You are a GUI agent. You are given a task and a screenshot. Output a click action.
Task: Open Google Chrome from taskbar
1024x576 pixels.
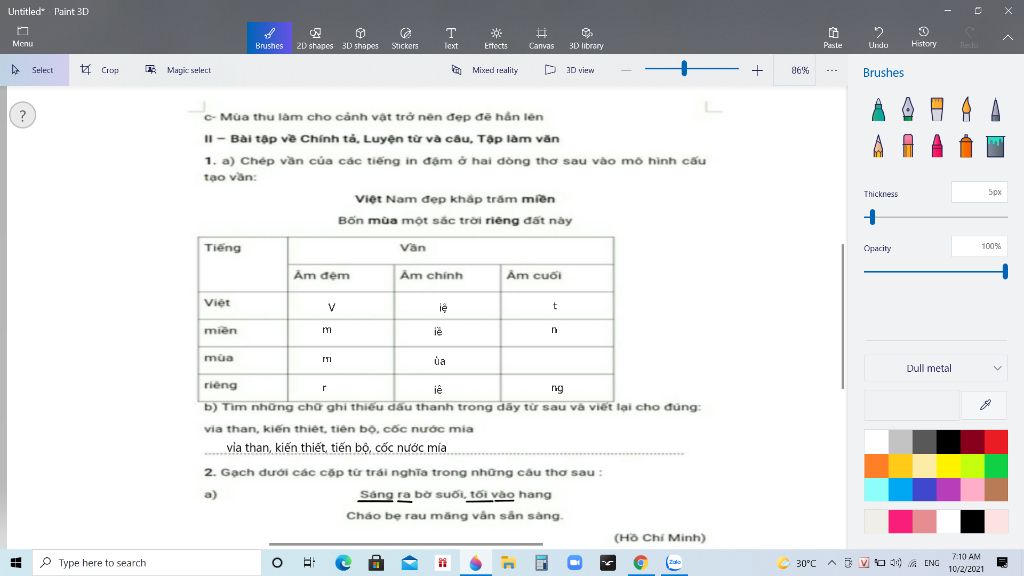click(x=641, y=562)
